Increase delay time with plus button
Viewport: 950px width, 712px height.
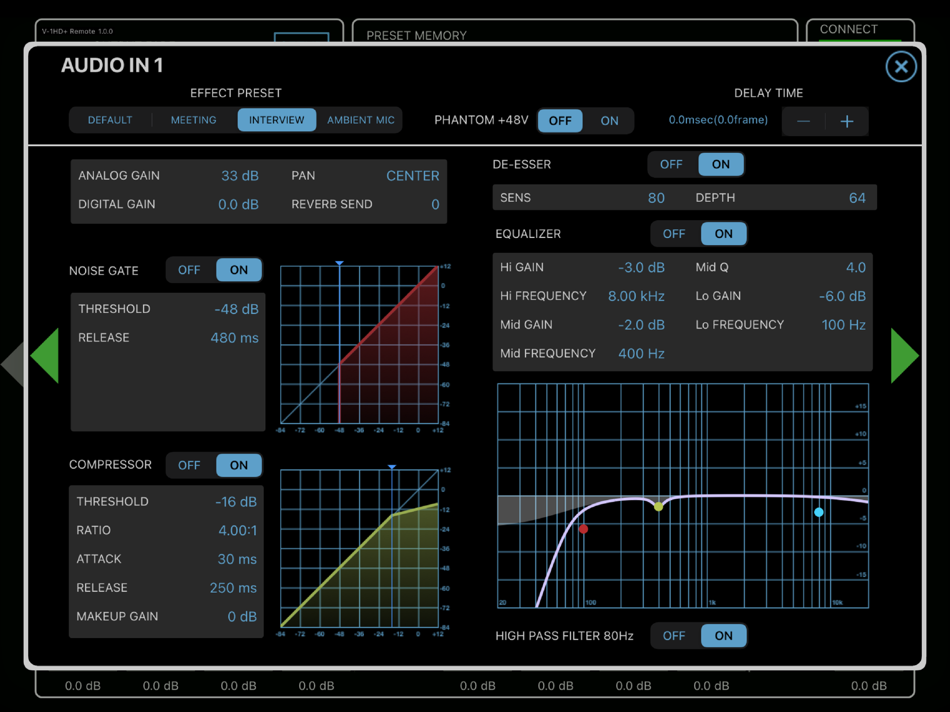[847, 121]
